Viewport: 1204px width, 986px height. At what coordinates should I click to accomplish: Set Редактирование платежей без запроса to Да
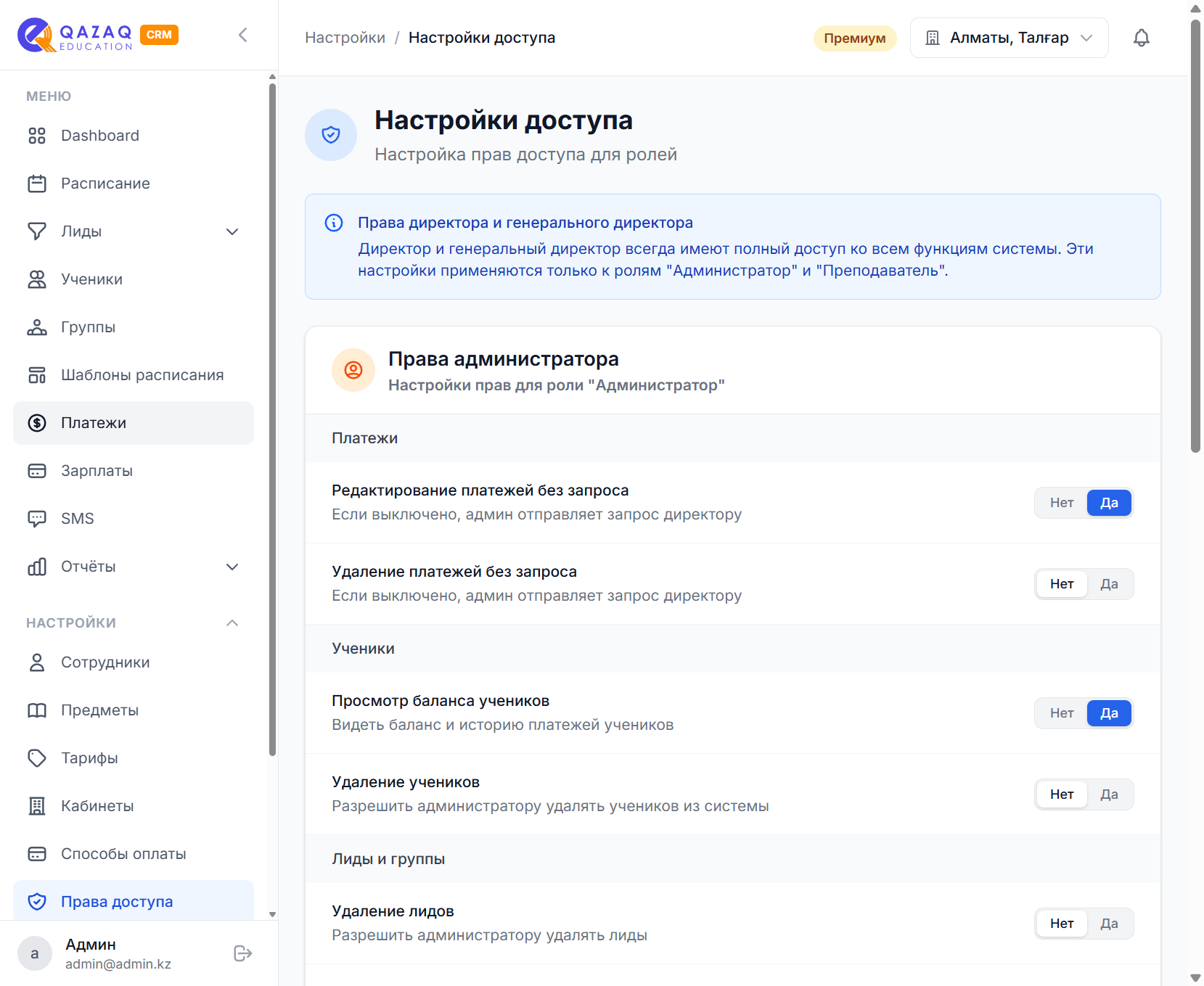click(1109, 503)
